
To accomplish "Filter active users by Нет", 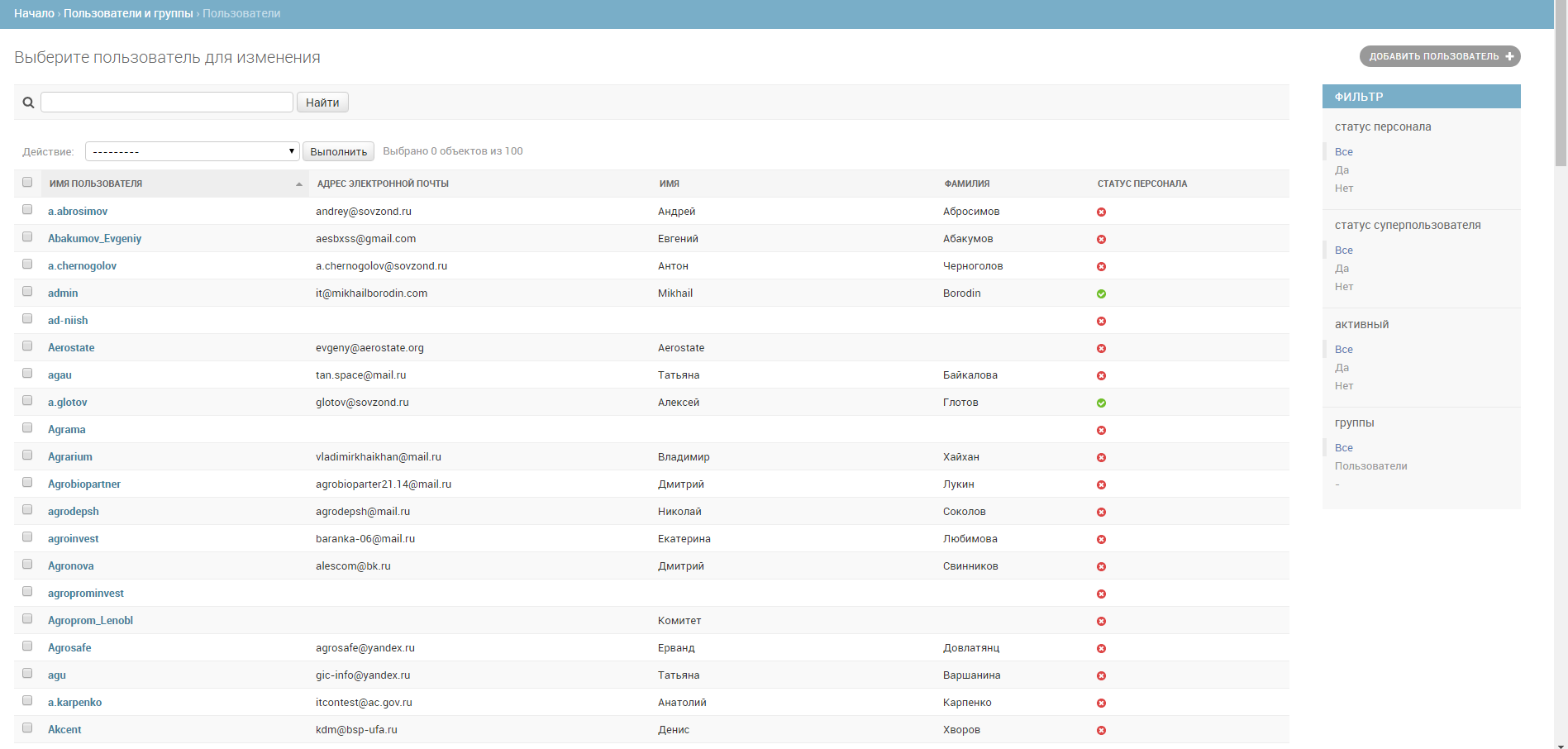I will pyautogui.click(x=1344, y=386).
